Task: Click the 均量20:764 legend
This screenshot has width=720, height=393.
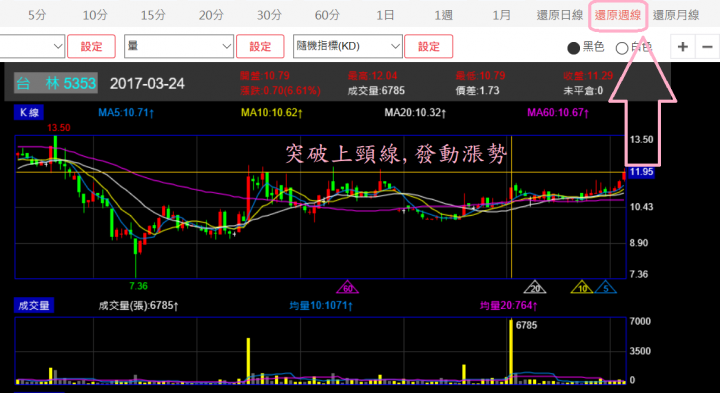Action: click(508, 305)
